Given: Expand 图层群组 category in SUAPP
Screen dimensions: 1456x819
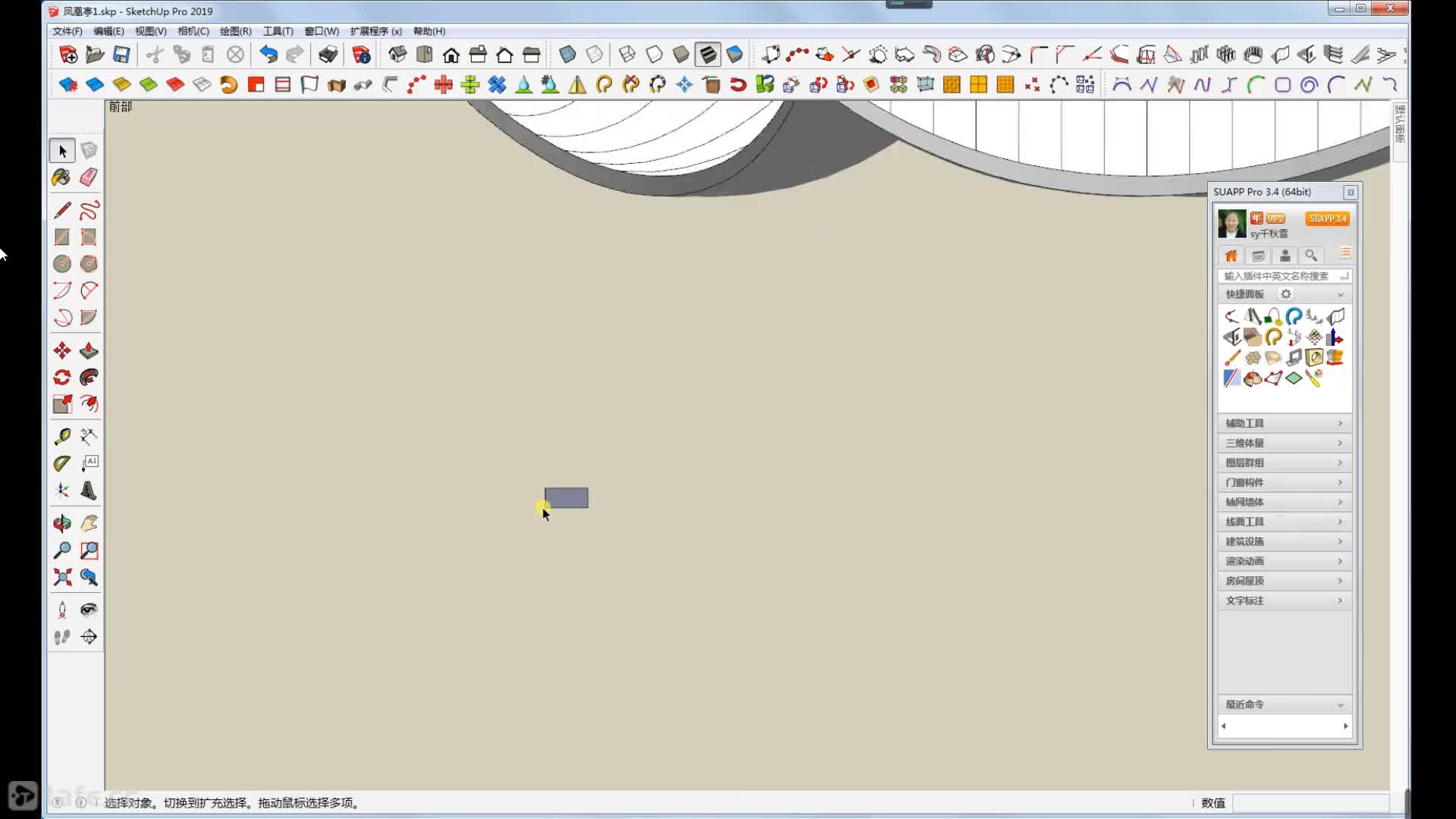Looking at the screenshot, I should coord(1285,463).
